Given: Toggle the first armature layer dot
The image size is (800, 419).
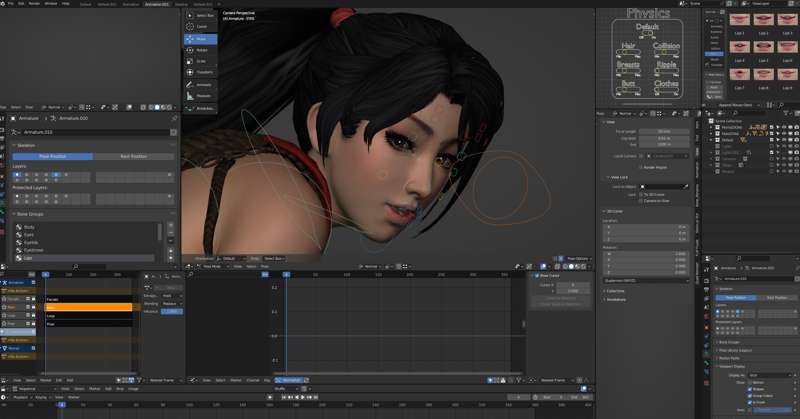Looking at the screenshot, I should click(17, 175).
